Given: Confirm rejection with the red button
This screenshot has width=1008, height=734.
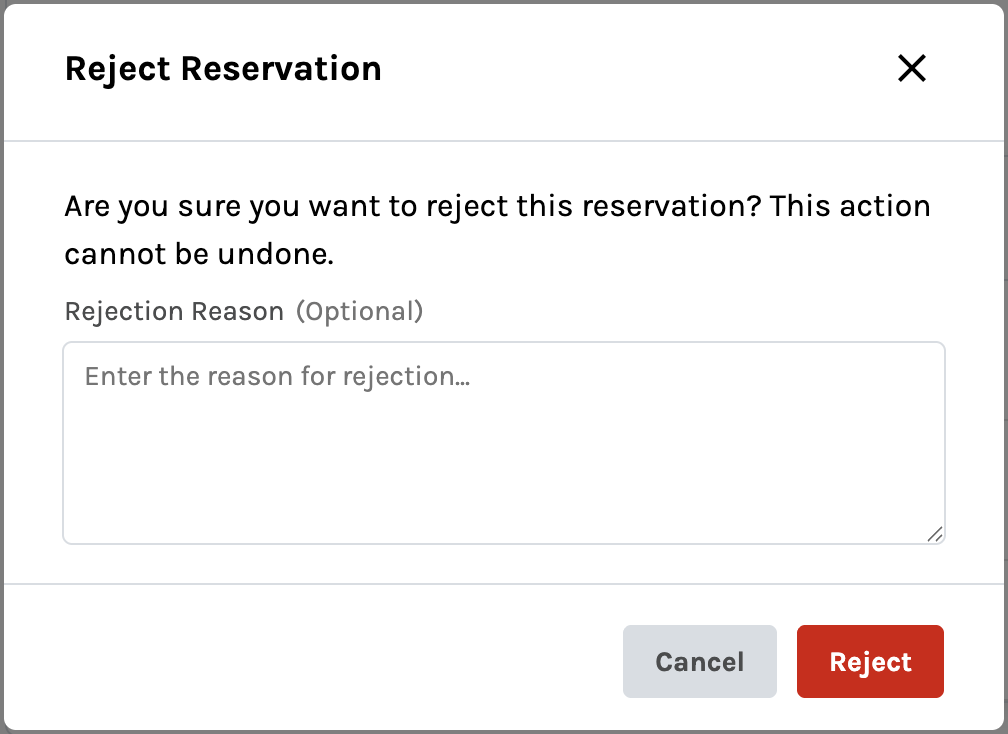Looking at the screenshot, I should 870,662.
